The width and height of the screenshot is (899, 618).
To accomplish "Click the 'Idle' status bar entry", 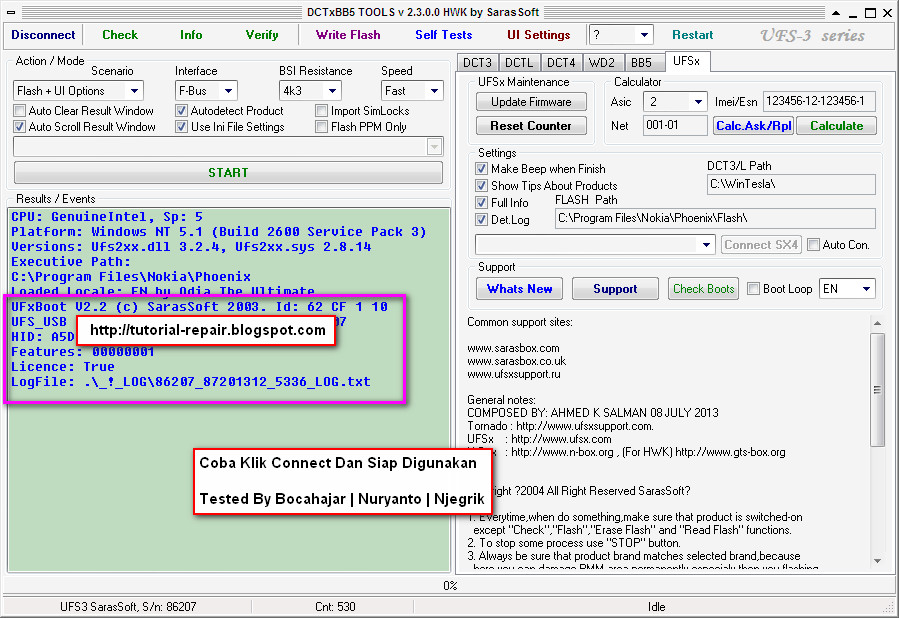I will [656, 607].
